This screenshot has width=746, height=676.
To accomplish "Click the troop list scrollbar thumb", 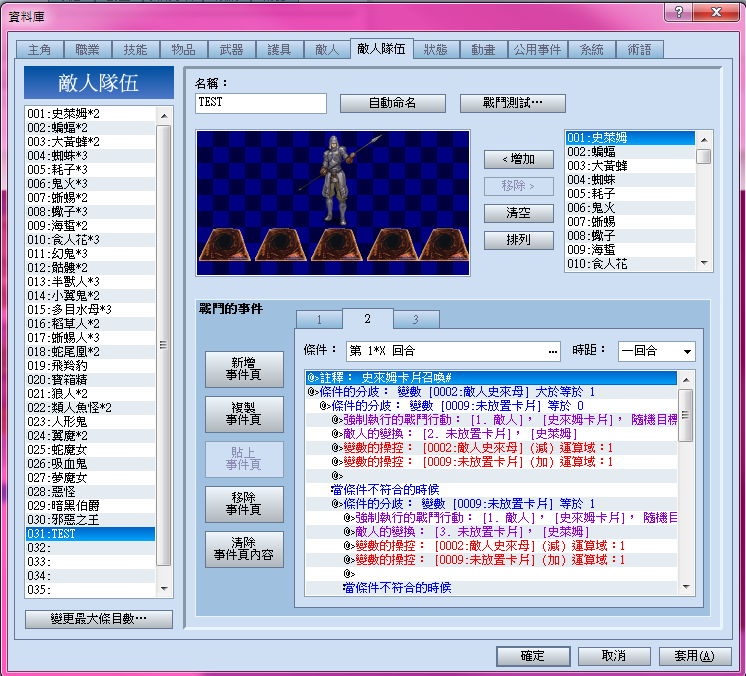I will tap(164, 345).
